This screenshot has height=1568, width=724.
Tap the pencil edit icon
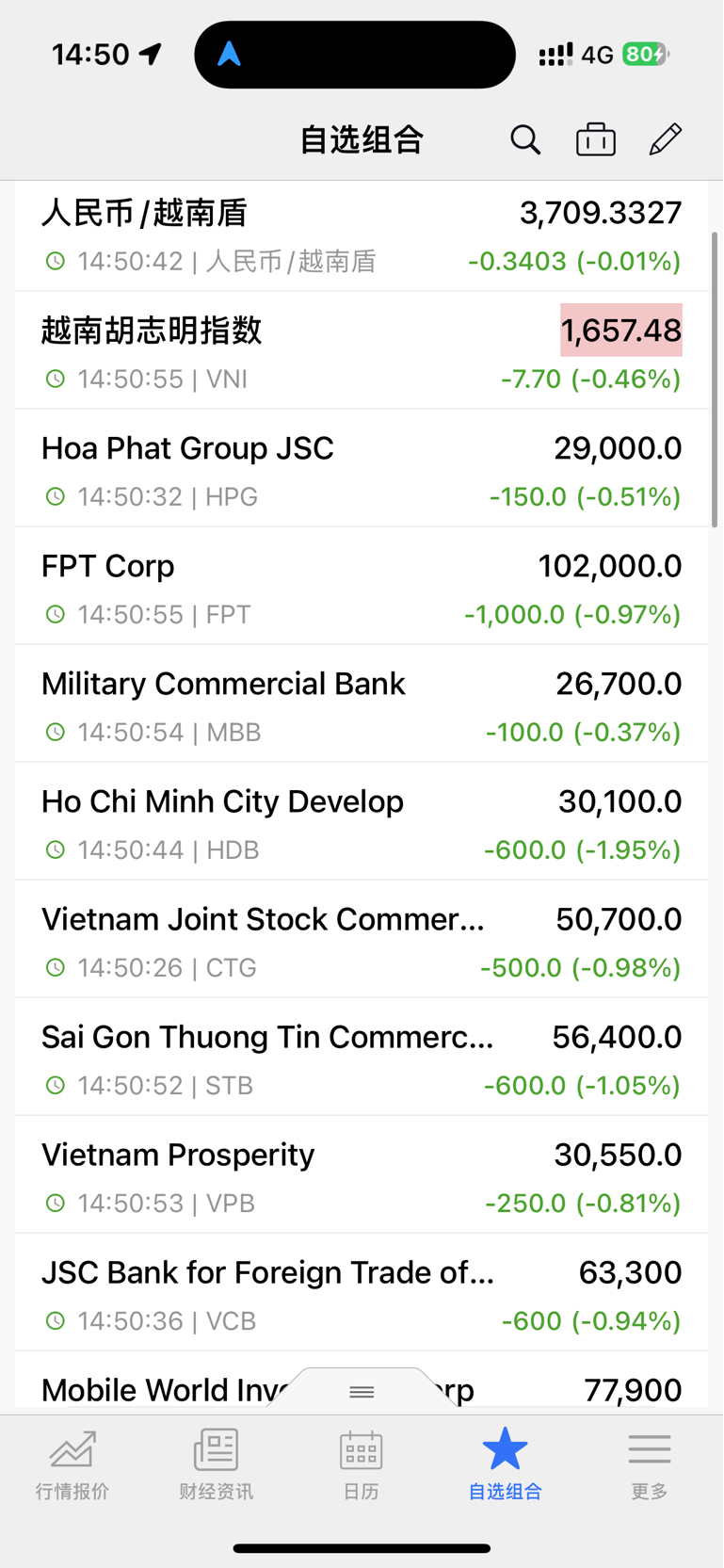pyautogui.click(x=666, y=139)
